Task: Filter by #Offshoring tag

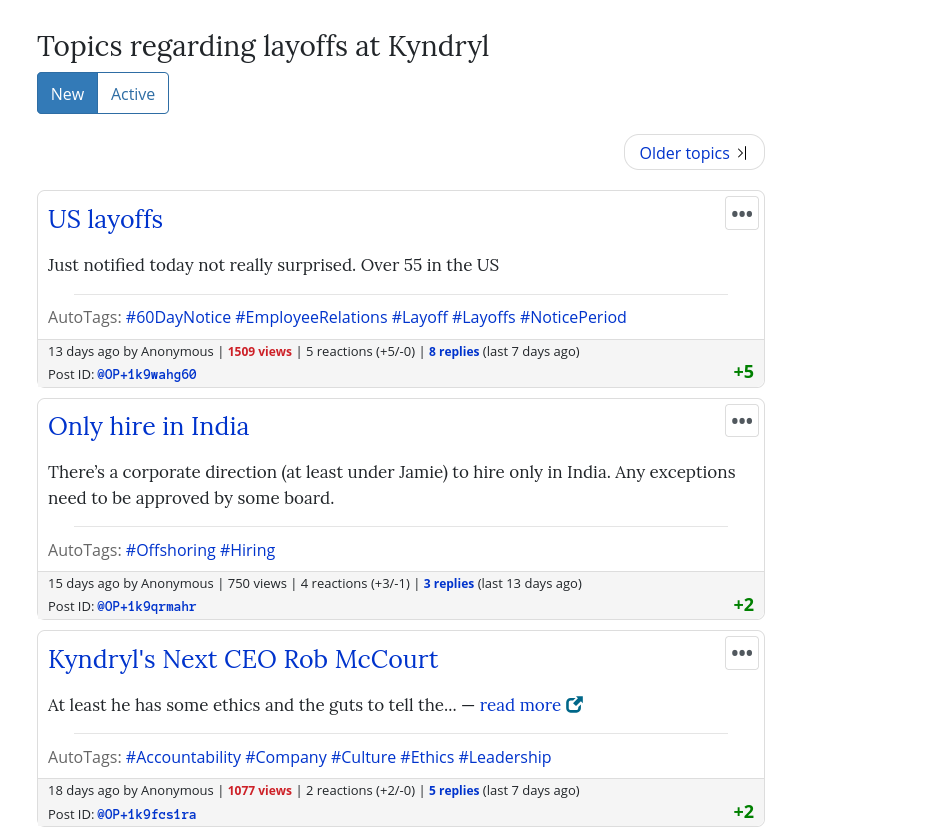Action: pos(170,550)
